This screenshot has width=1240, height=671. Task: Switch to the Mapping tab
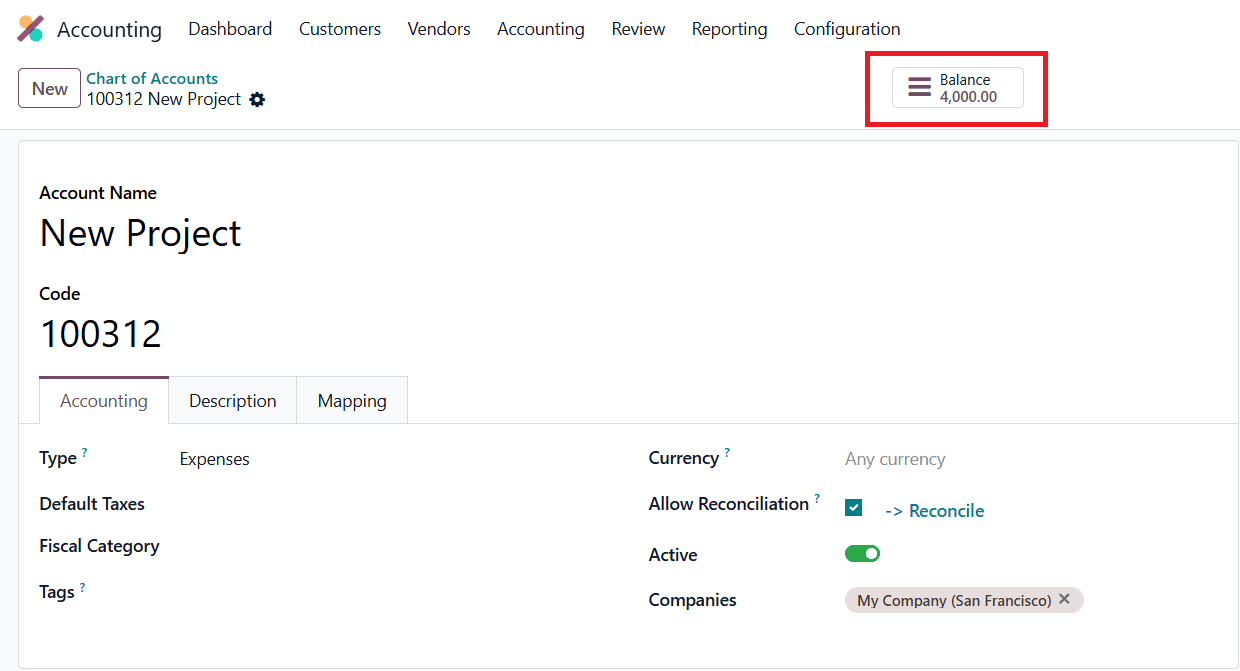point(352,400)
